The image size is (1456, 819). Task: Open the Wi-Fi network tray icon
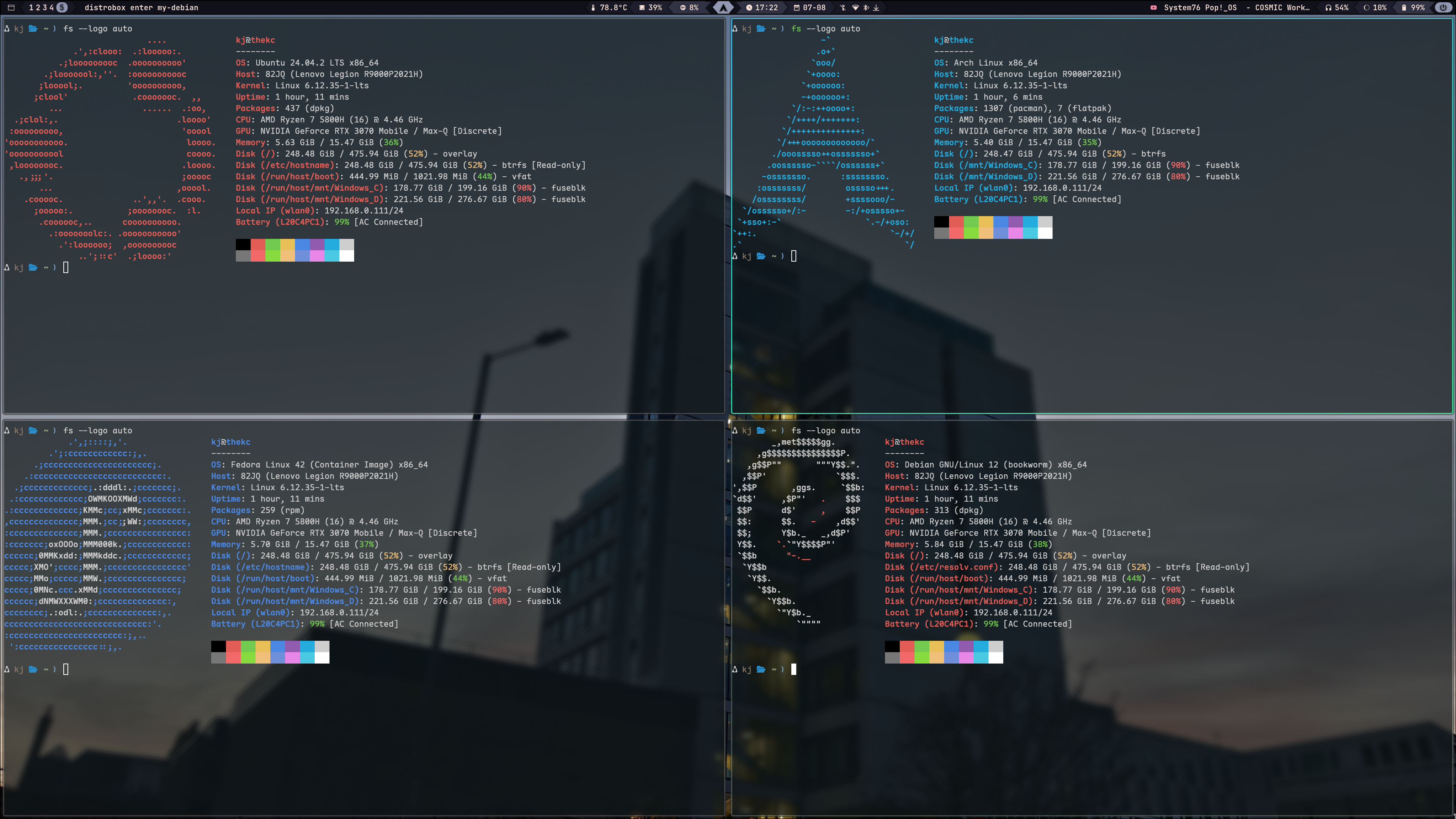click(x=855, y=7)
